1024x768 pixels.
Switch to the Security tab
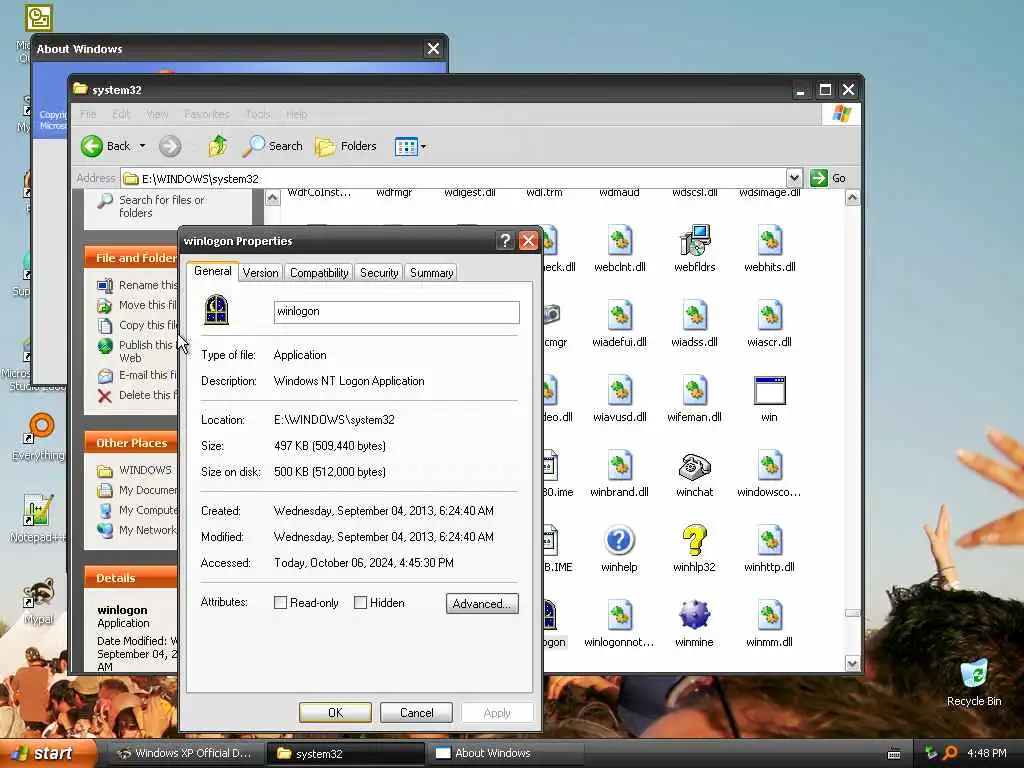[x=379, y=273]
